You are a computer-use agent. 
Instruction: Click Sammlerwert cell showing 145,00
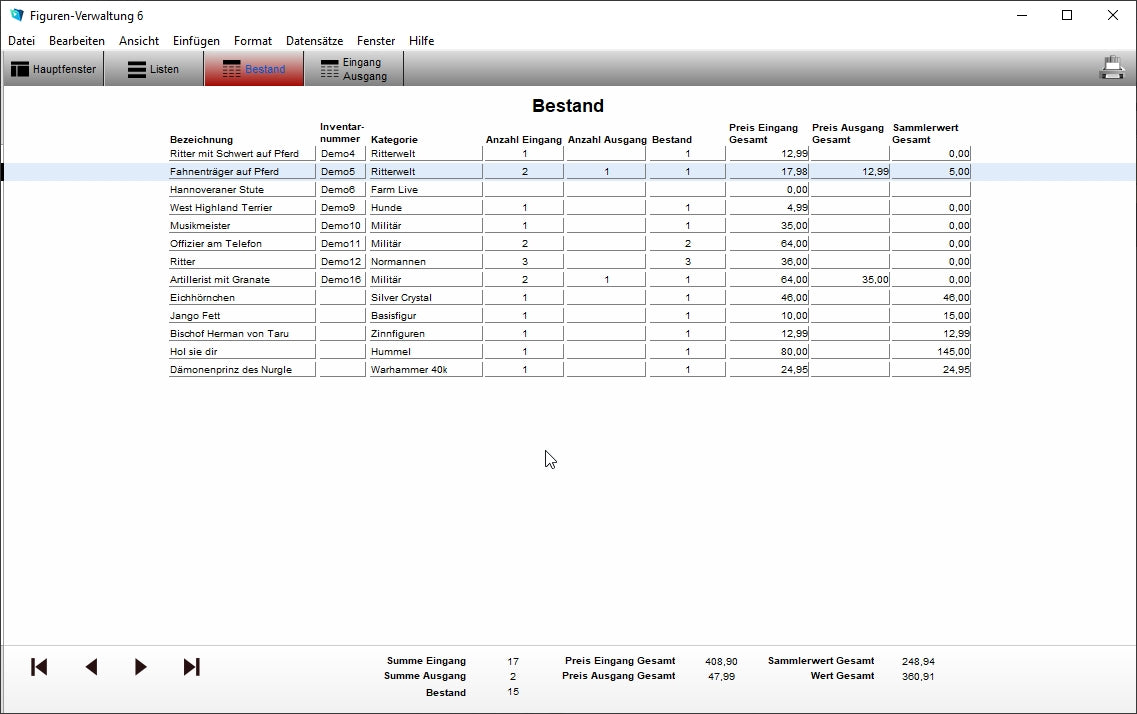[930, 352]
